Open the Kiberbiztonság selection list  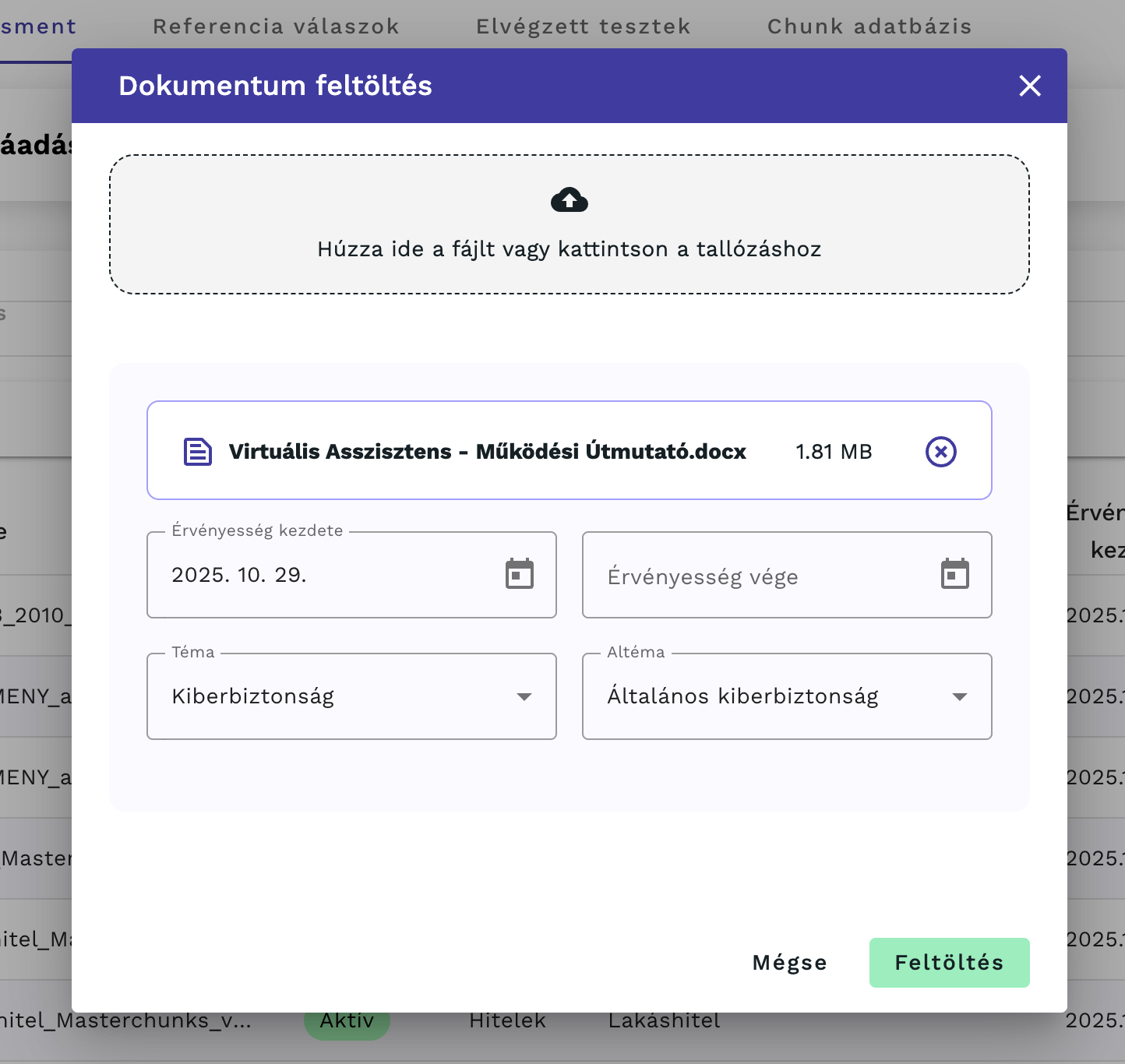coord(351,696)
